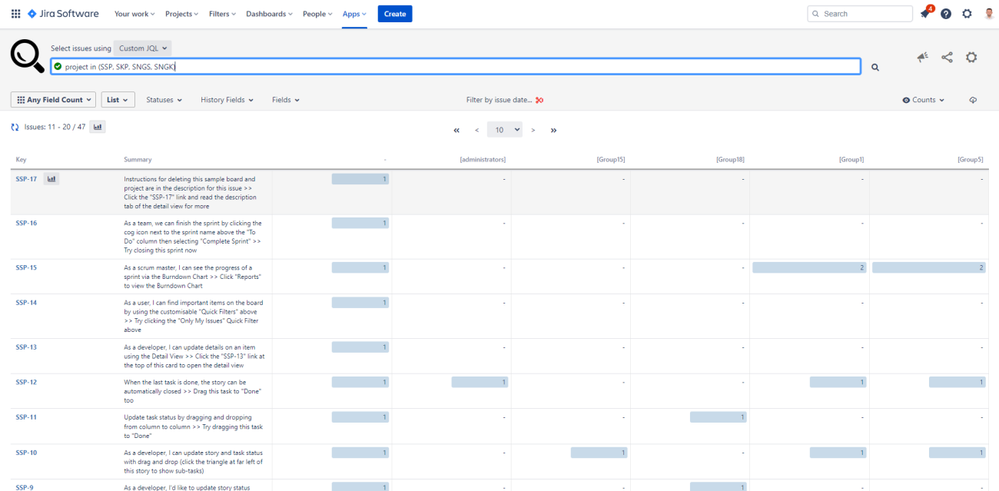Screen dimensions: 999x491
Task: Expand the Fields dropdown
Action: pos(285,100)
